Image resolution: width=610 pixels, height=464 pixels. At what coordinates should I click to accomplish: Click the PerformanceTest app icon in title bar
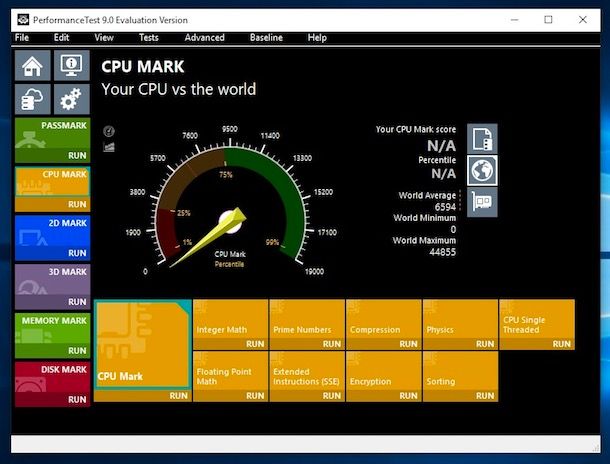(23, 19)
